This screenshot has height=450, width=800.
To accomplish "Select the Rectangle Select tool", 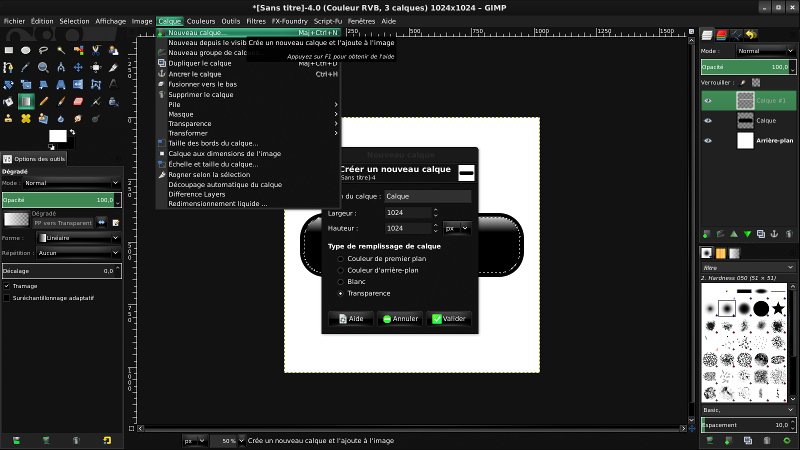I will (x=9, y=50).
